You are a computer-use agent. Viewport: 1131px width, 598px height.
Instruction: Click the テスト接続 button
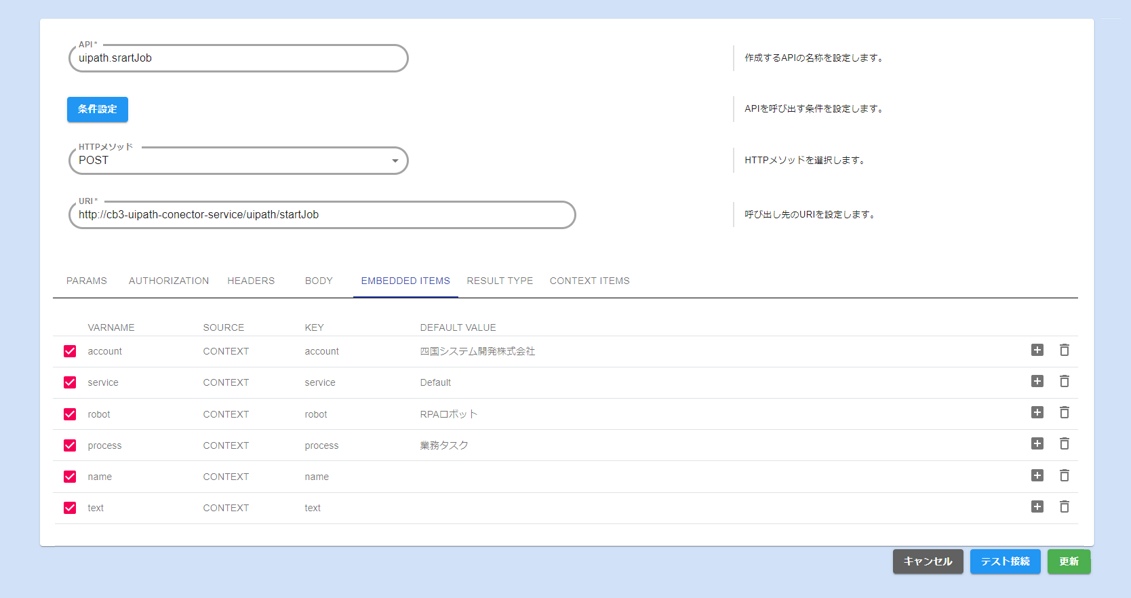1005,561
